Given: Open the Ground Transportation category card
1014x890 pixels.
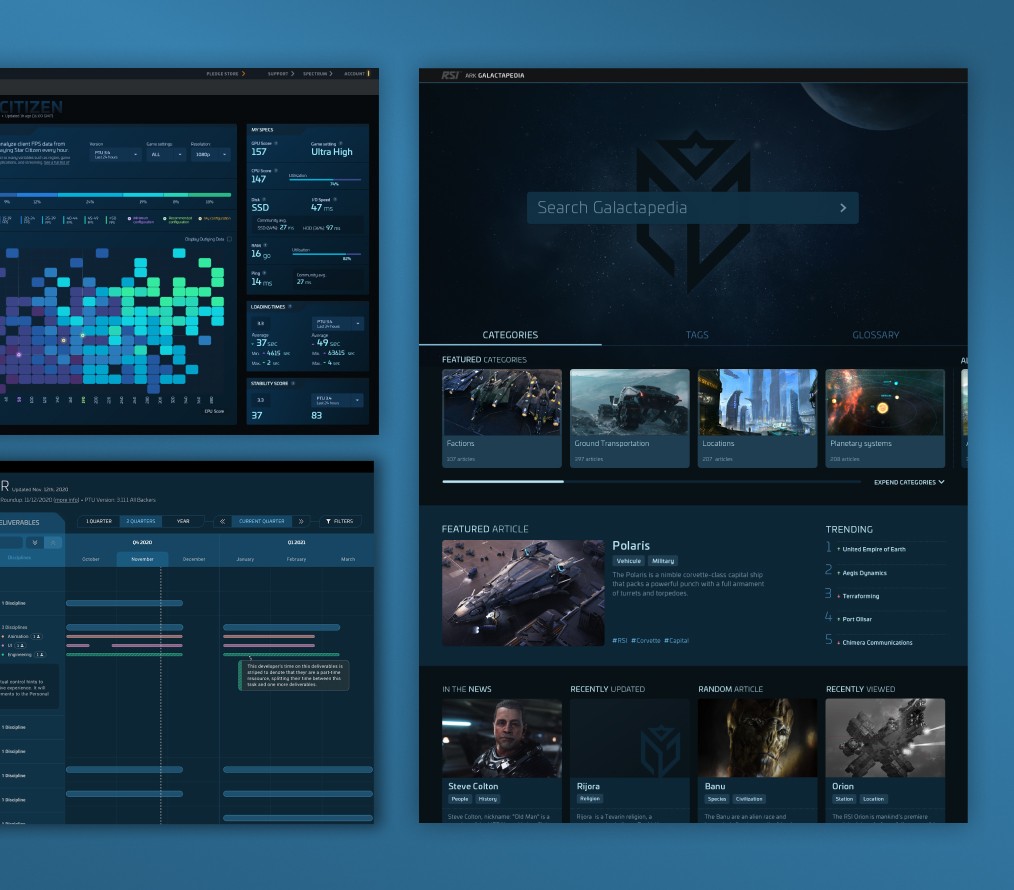Looking at the screenshot, I should (x=630, y=418).
